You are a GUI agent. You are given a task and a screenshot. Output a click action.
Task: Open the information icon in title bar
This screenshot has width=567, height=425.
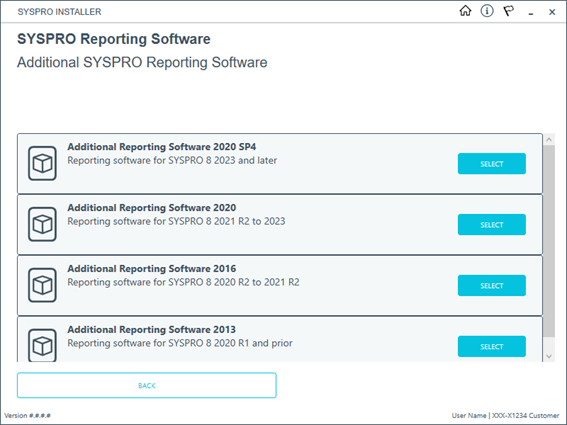pyautogui.click(x=487, y=11)
